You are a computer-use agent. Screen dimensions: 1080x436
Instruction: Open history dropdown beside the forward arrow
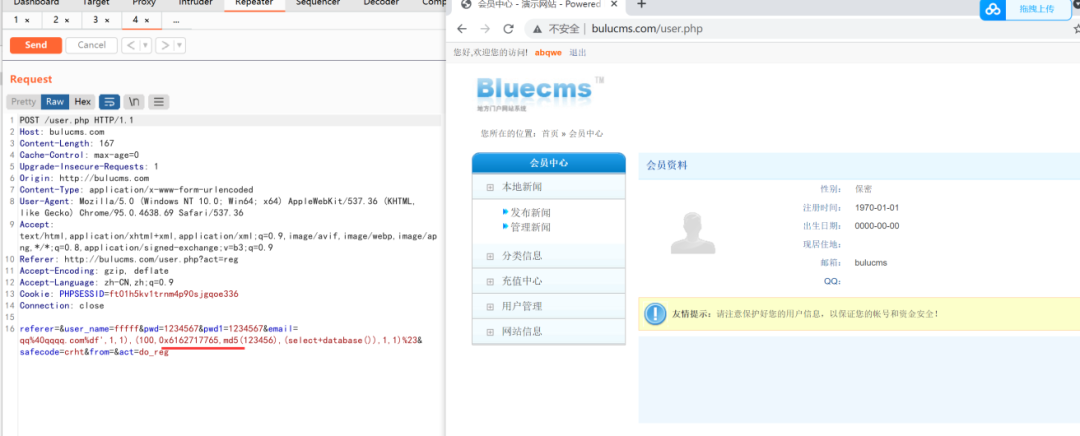coord(179,45)
